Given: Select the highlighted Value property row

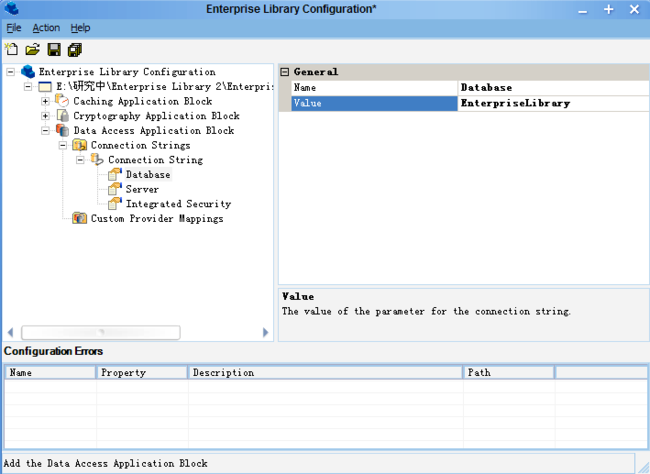Looking at the screenshot, I should tap(470, 103).
